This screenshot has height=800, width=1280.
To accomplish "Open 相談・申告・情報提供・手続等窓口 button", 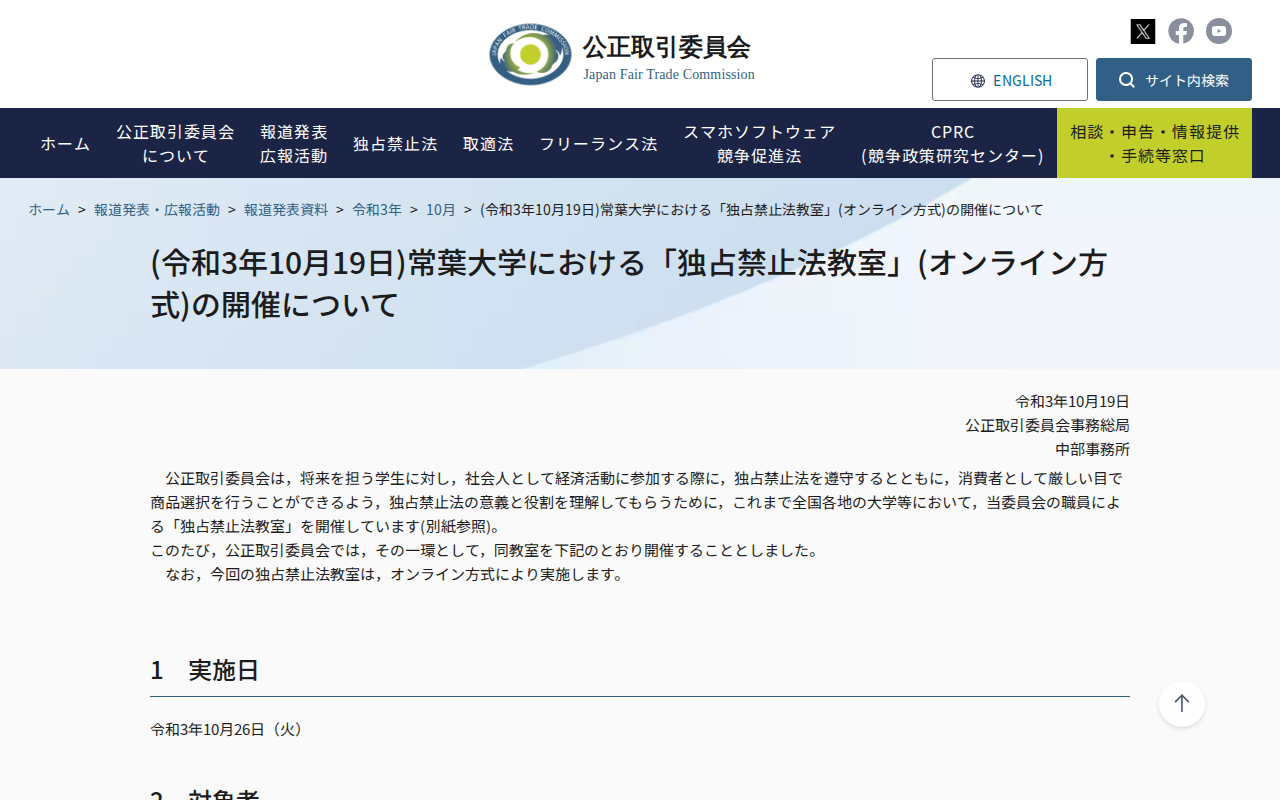I will (1154, 143).
